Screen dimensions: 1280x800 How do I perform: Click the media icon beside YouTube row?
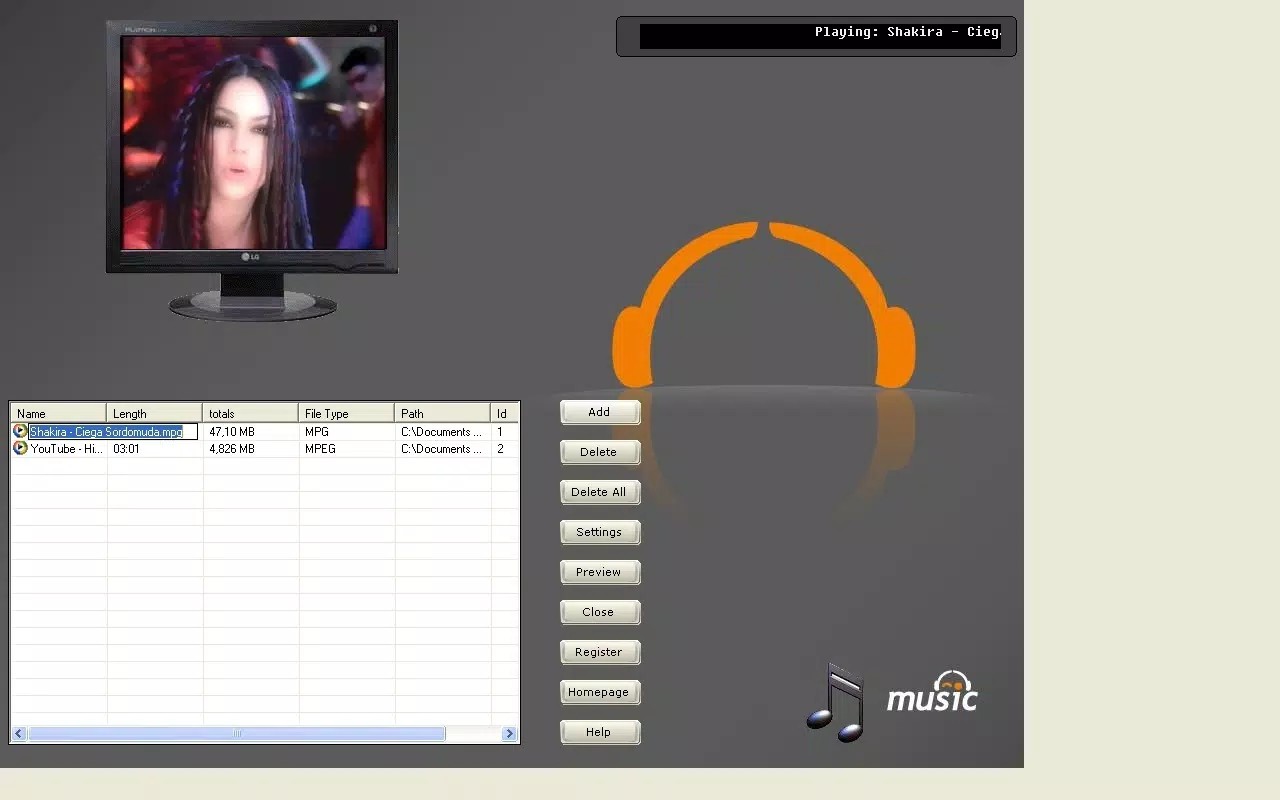(20, 448)
